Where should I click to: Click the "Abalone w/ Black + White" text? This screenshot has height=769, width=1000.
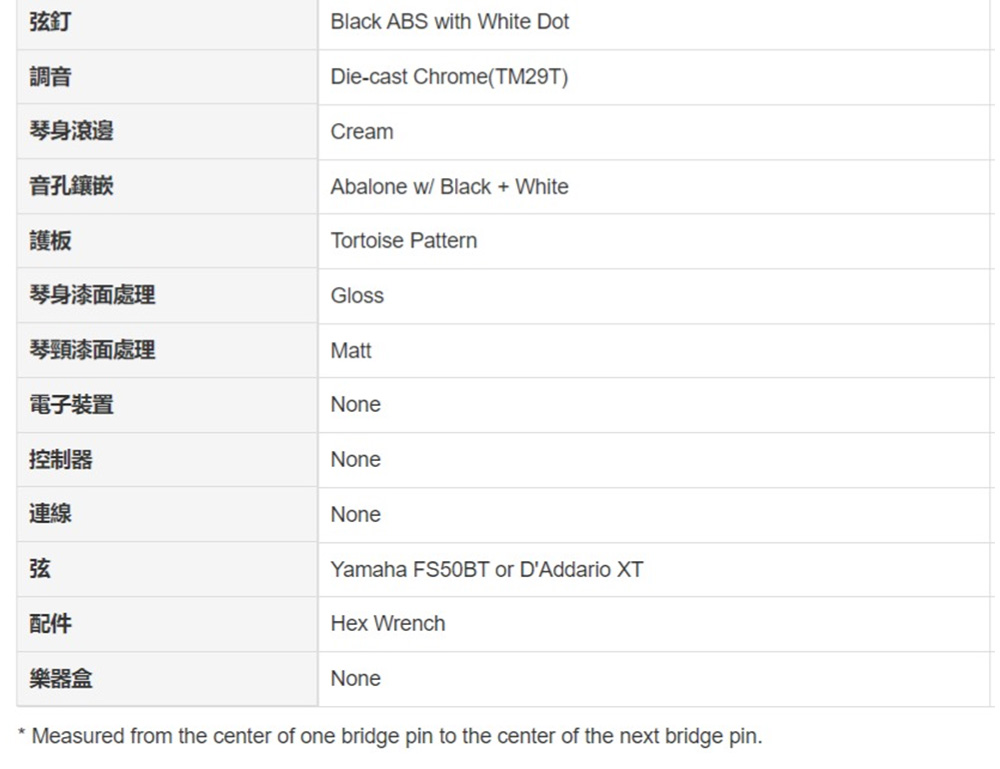click(x=449, y=186)
